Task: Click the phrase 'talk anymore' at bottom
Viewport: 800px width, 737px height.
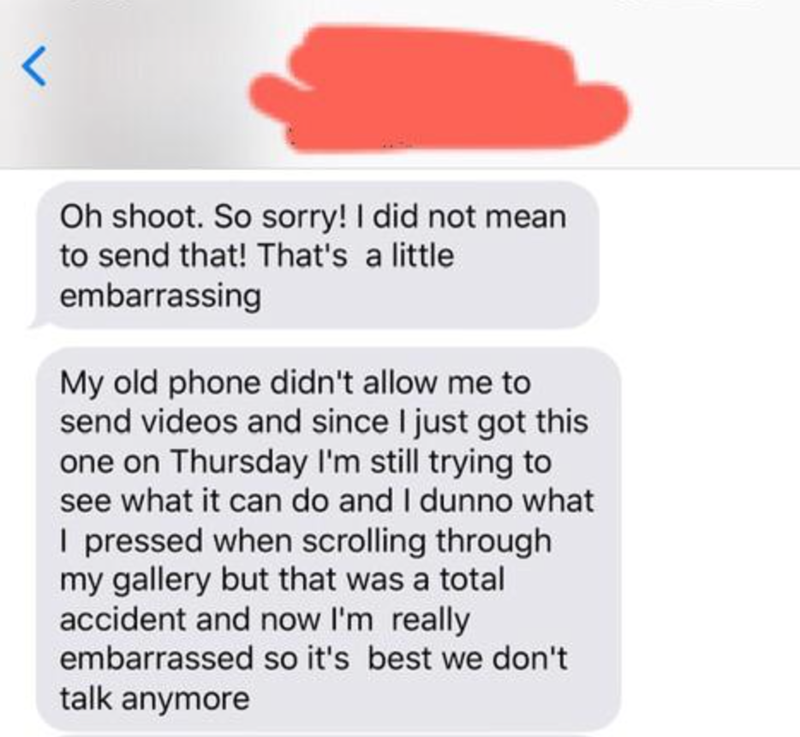Action: 155,698
